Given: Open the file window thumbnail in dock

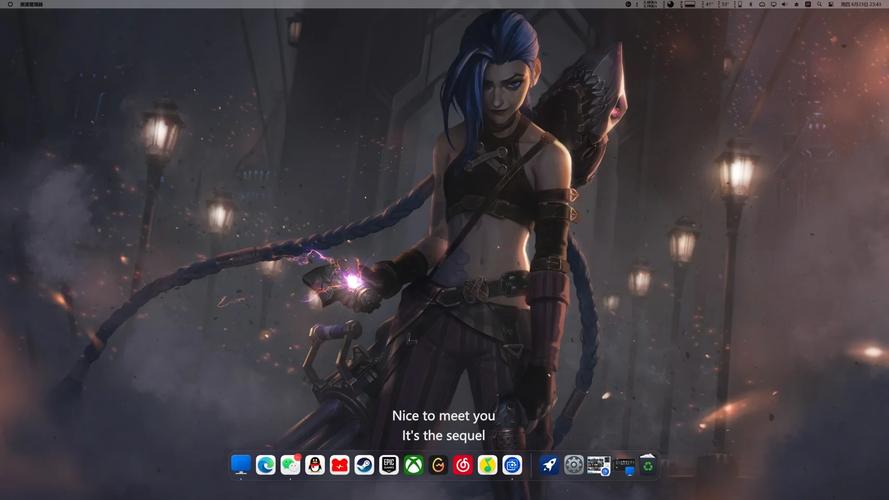Looking at the screenshot, I should point(599,465).
